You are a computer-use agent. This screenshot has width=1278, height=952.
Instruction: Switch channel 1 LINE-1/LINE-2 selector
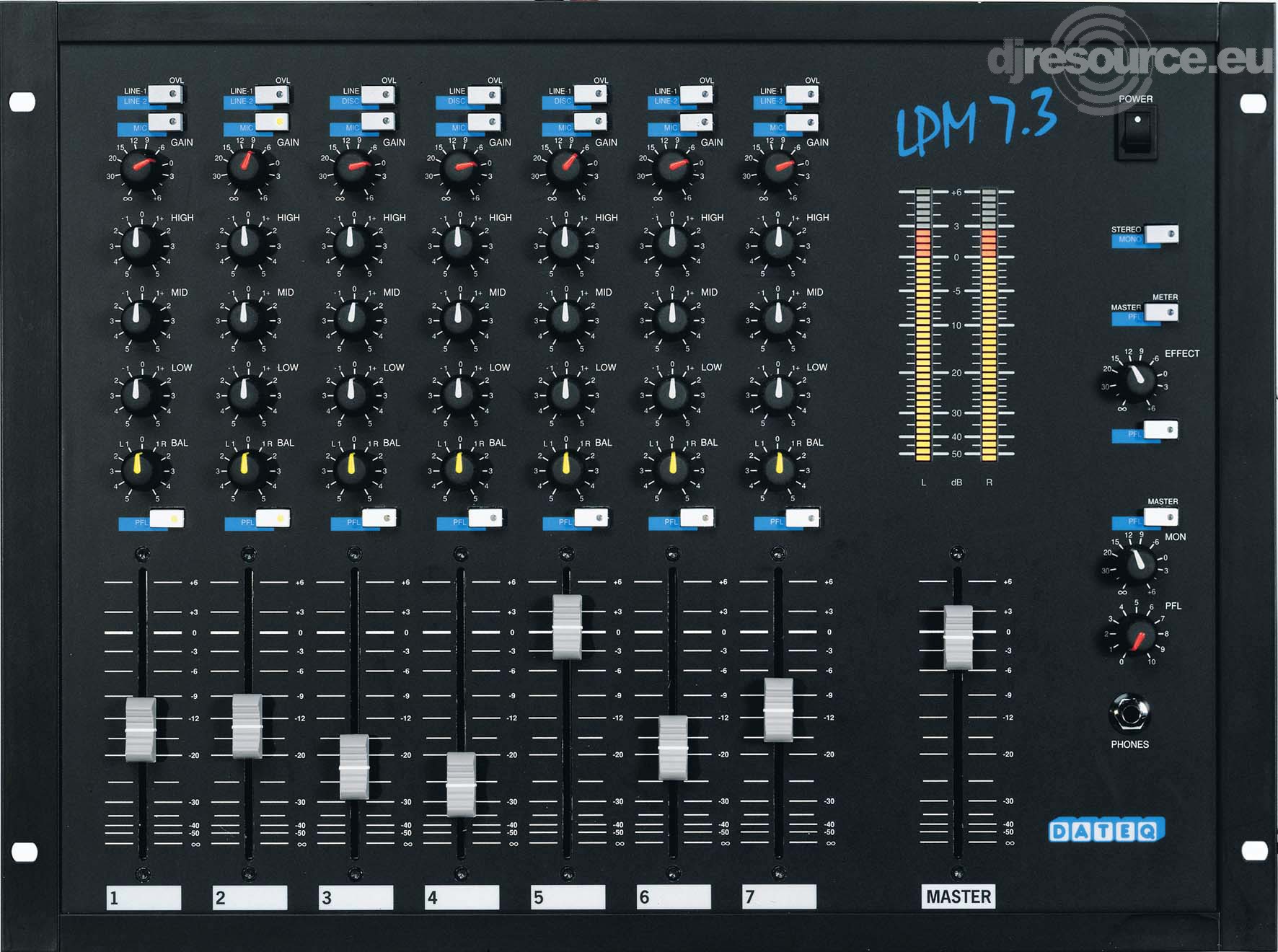point(165,94)
